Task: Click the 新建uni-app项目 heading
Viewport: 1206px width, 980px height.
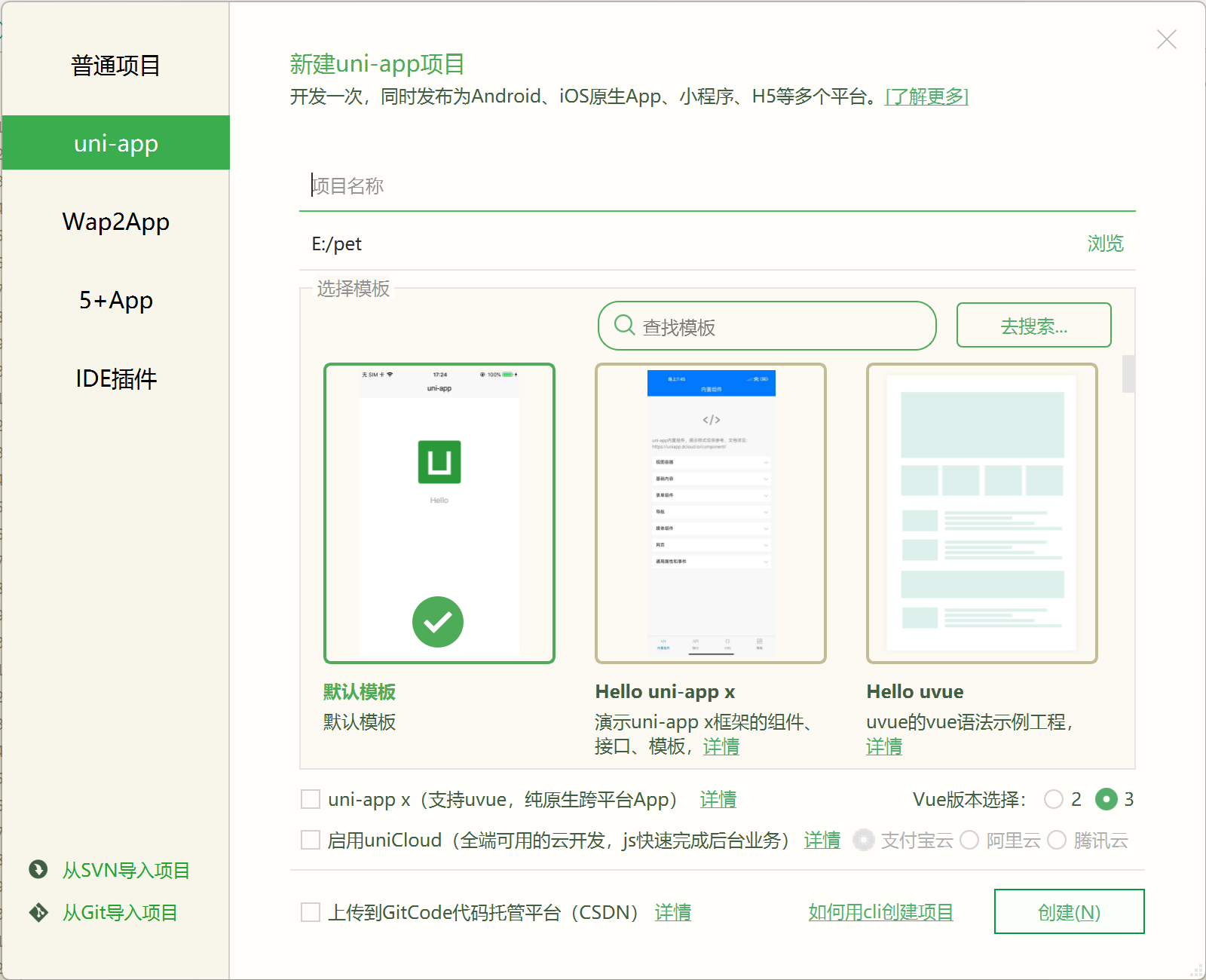Action: [x=377, y=64]
